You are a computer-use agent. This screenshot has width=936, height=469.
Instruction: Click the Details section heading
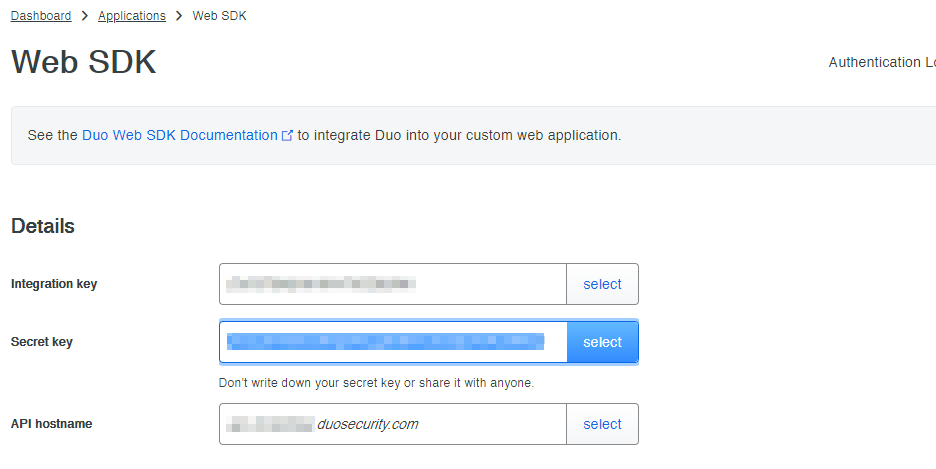click(43, 226)
